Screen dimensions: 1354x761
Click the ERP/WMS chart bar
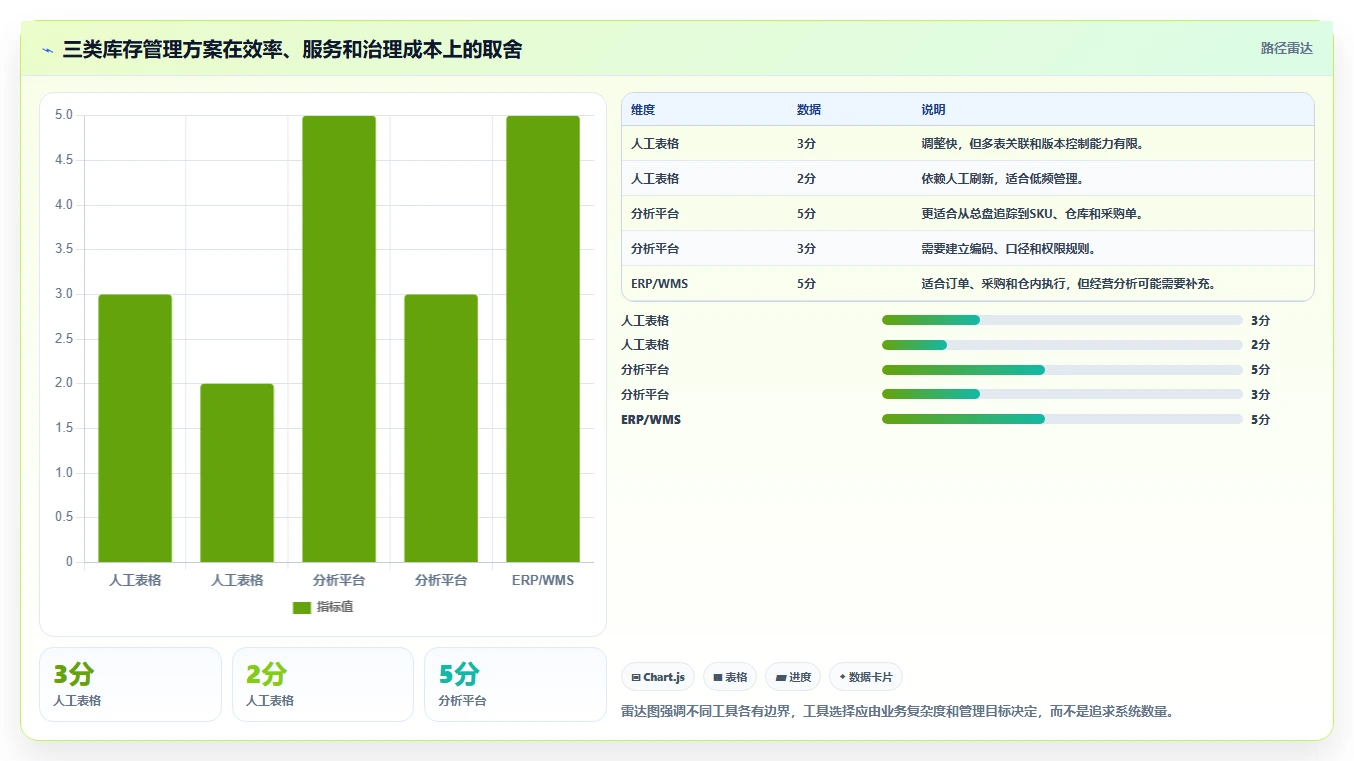coord(543,339)
